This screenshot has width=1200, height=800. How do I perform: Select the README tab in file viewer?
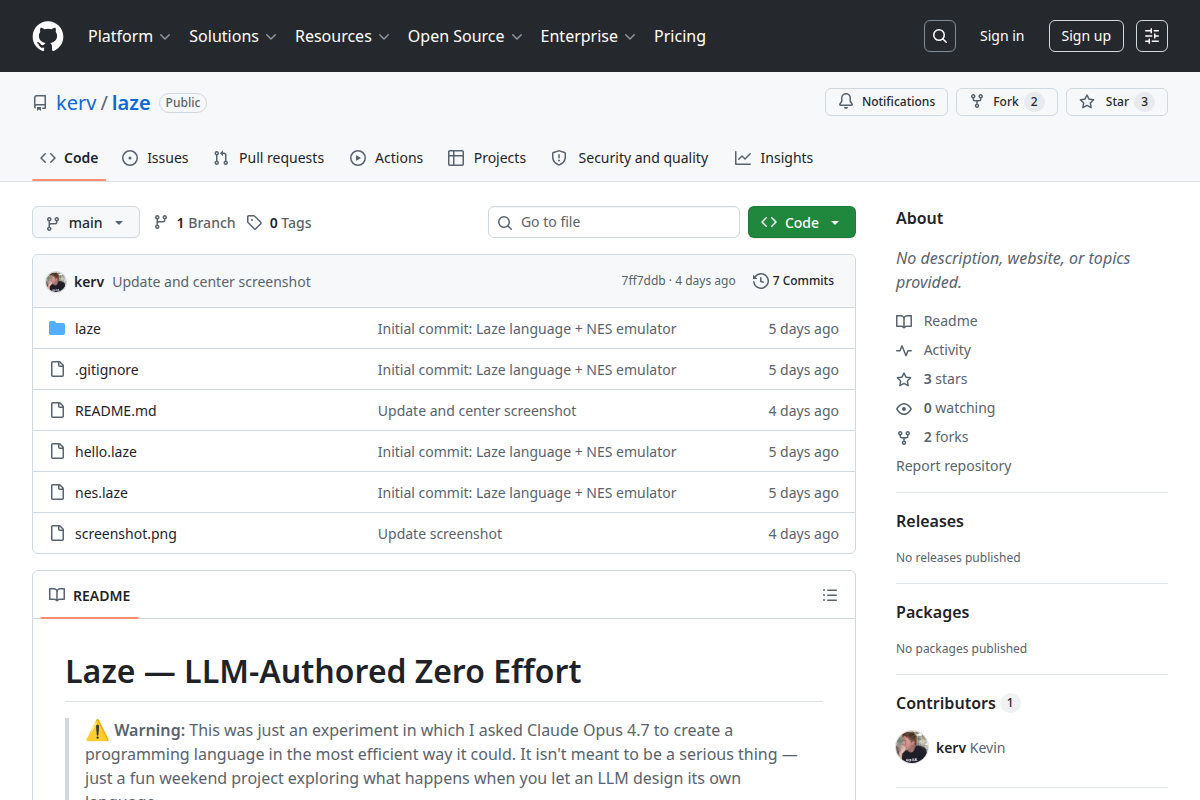(x=90, y=595)
